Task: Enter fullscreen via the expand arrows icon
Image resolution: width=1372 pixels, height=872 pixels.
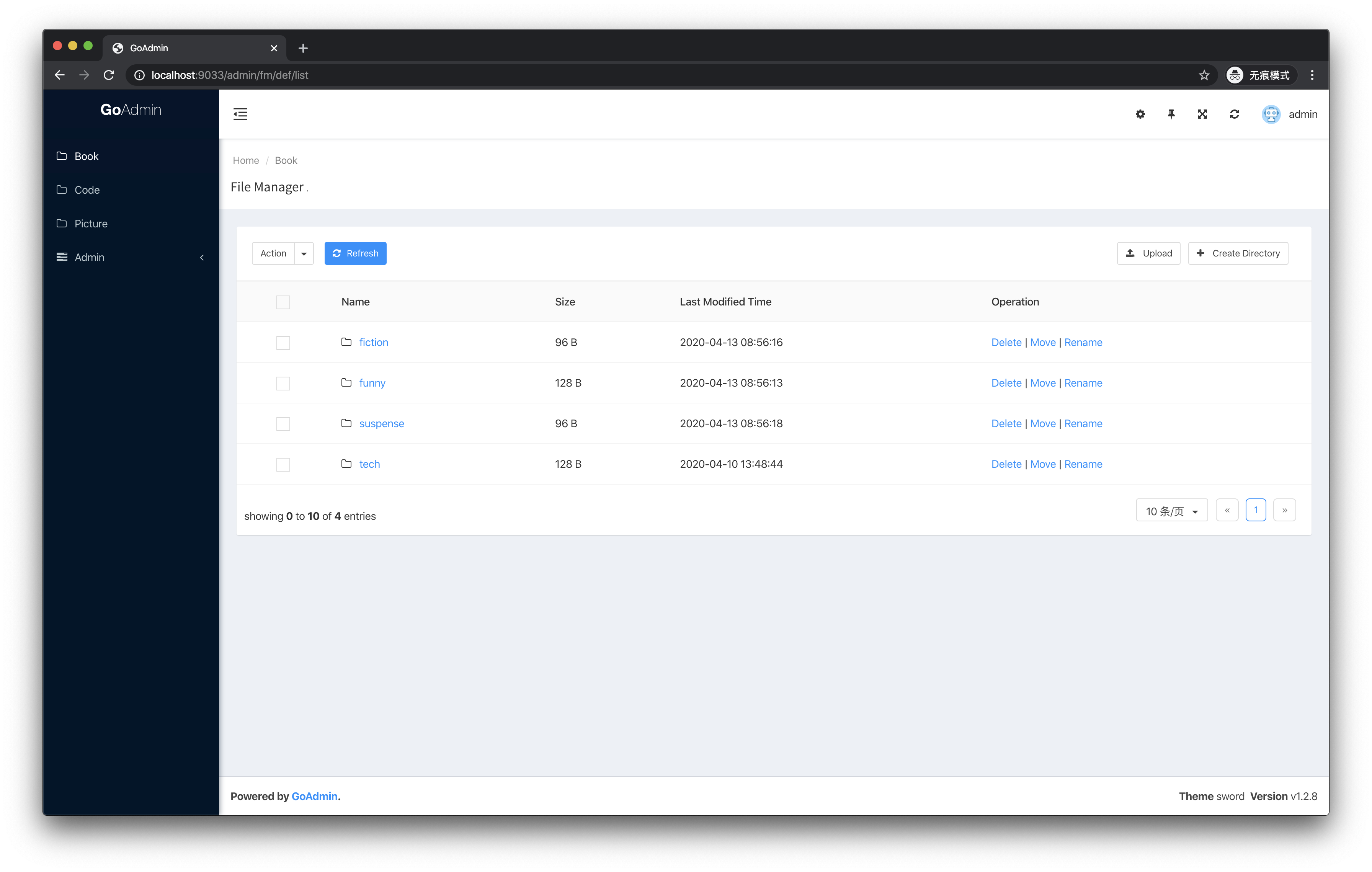Action: 1202,114
